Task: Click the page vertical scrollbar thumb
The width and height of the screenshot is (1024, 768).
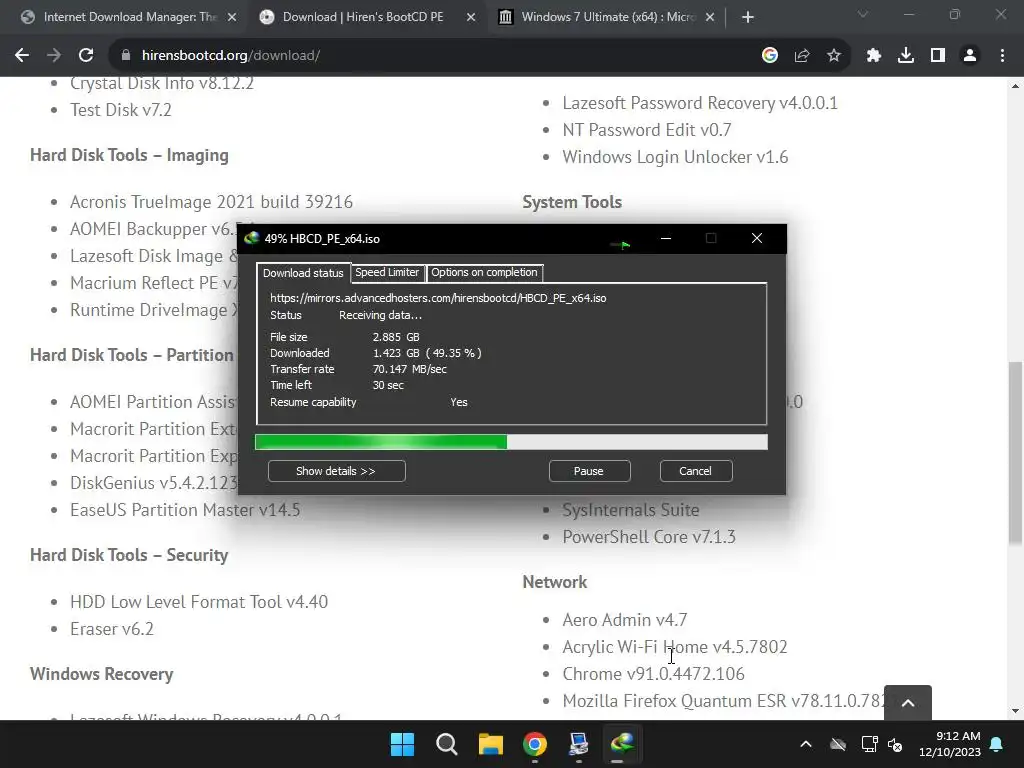Action: tap(1015, 452)
